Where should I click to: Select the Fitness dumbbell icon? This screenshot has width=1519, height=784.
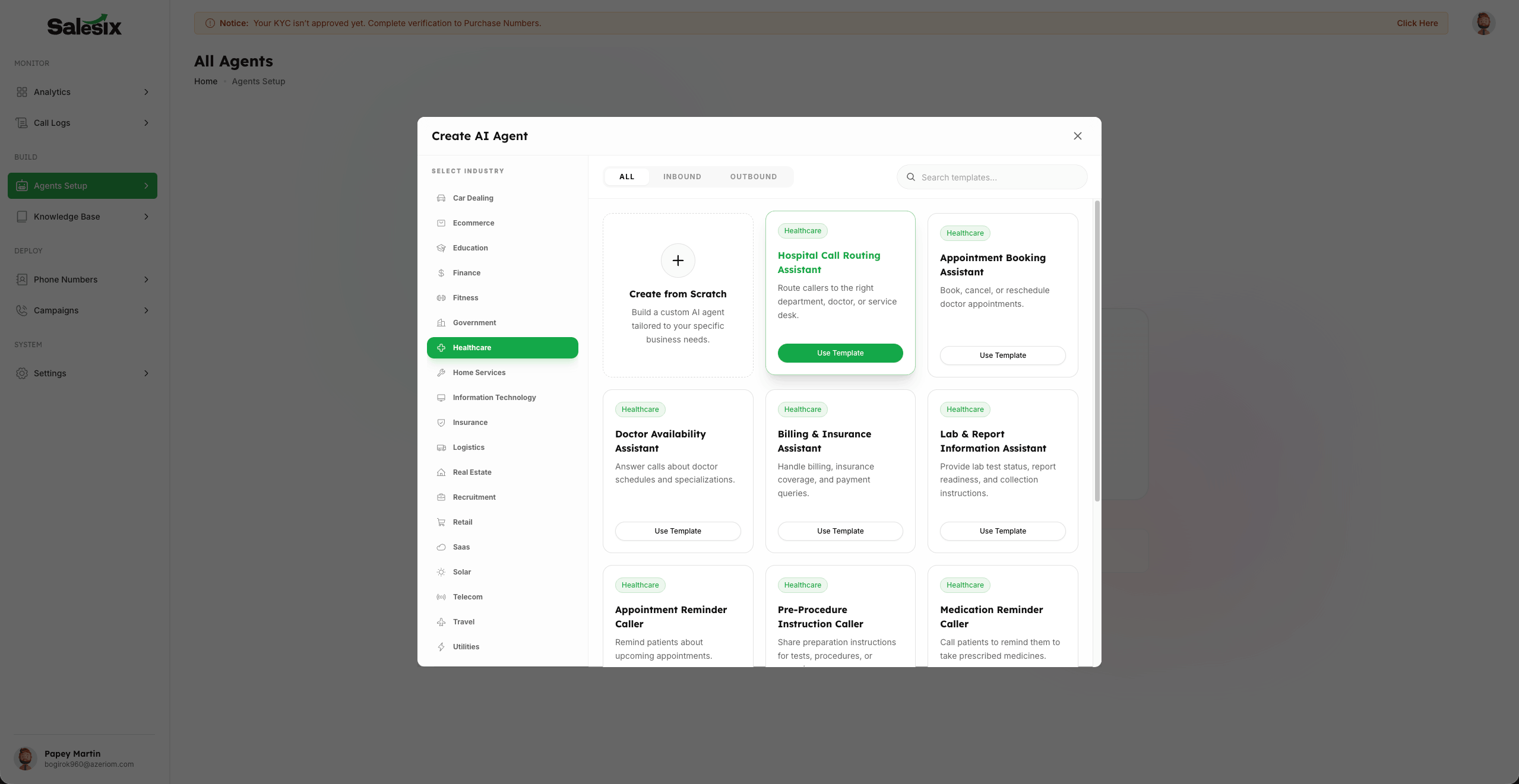coord(441,298)
